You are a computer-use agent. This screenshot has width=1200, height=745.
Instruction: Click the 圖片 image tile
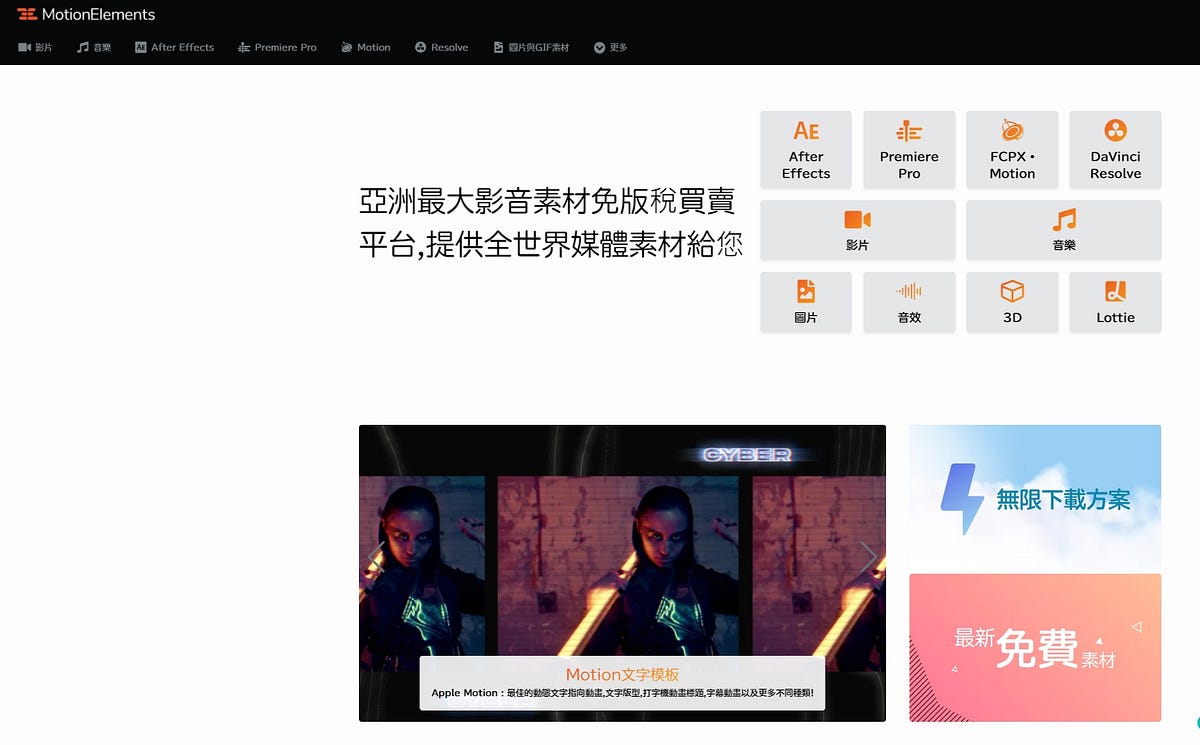(806, 302)
